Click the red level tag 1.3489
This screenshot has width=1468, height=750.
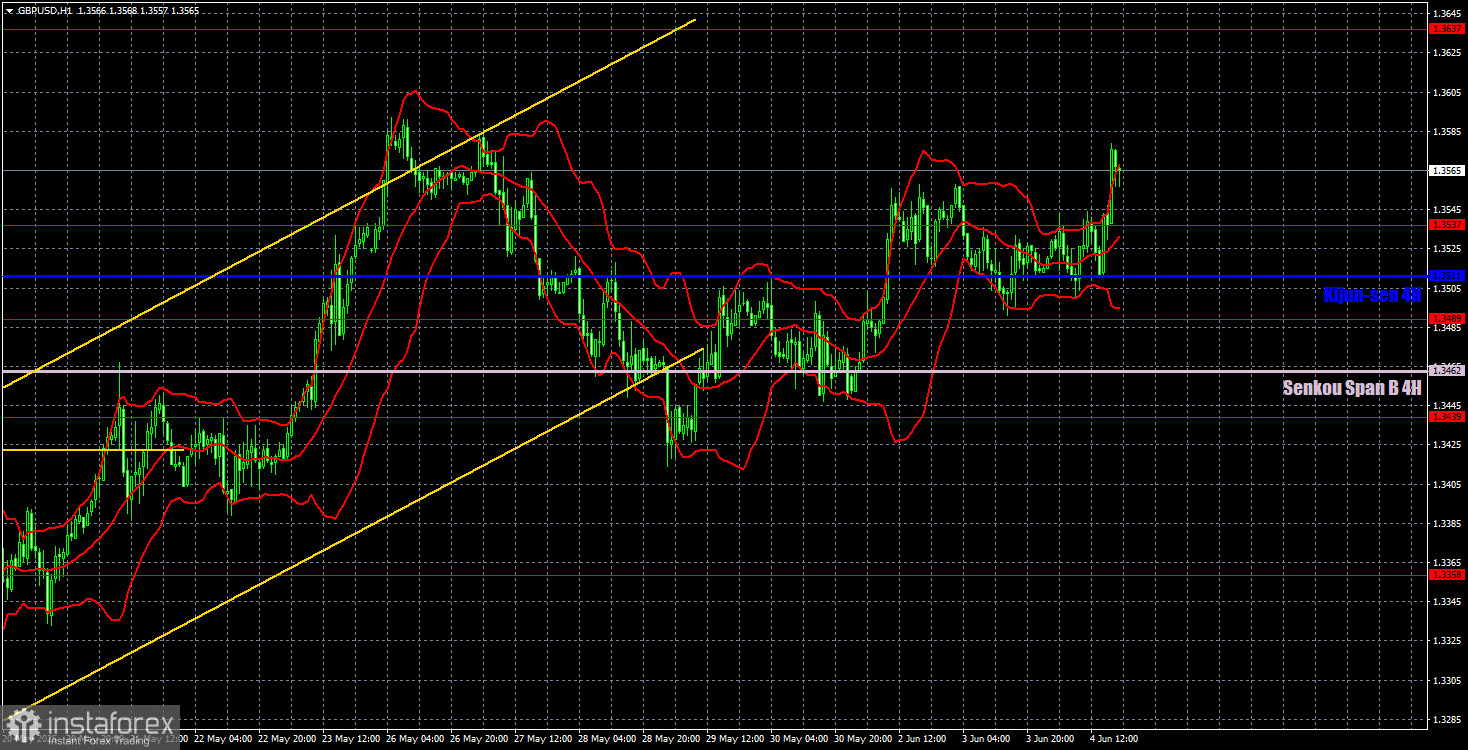(x=1447, y=318)
